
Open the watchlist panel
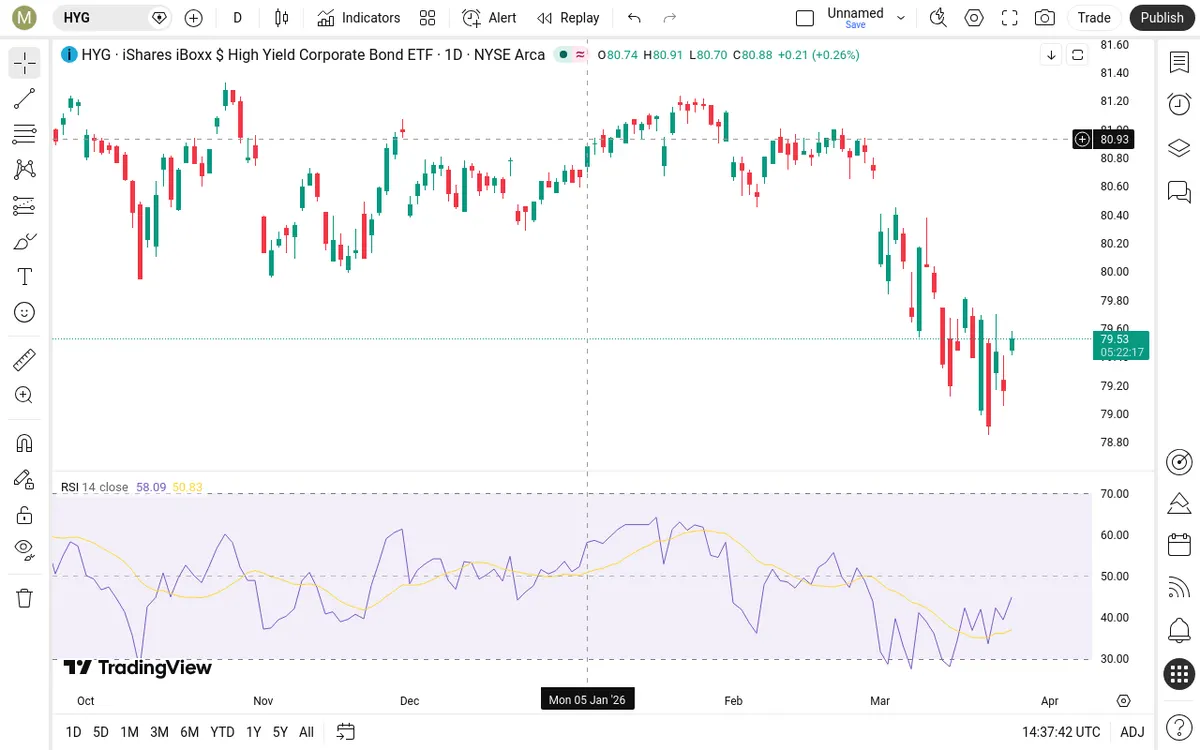pyautogui.click(x=1179, y=63)
